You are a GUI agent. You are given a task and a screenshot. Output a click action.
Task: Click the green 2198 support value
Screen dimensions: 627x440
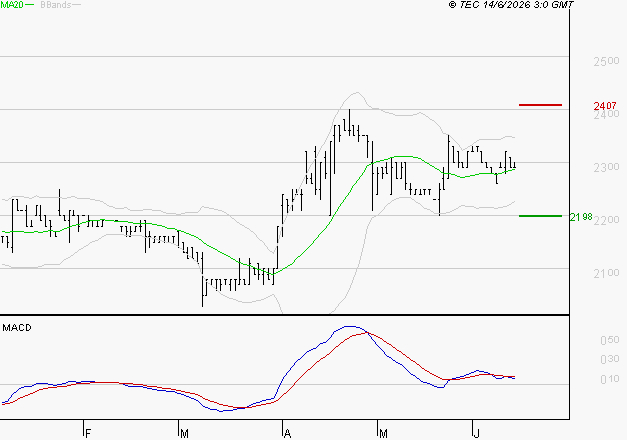581,217
